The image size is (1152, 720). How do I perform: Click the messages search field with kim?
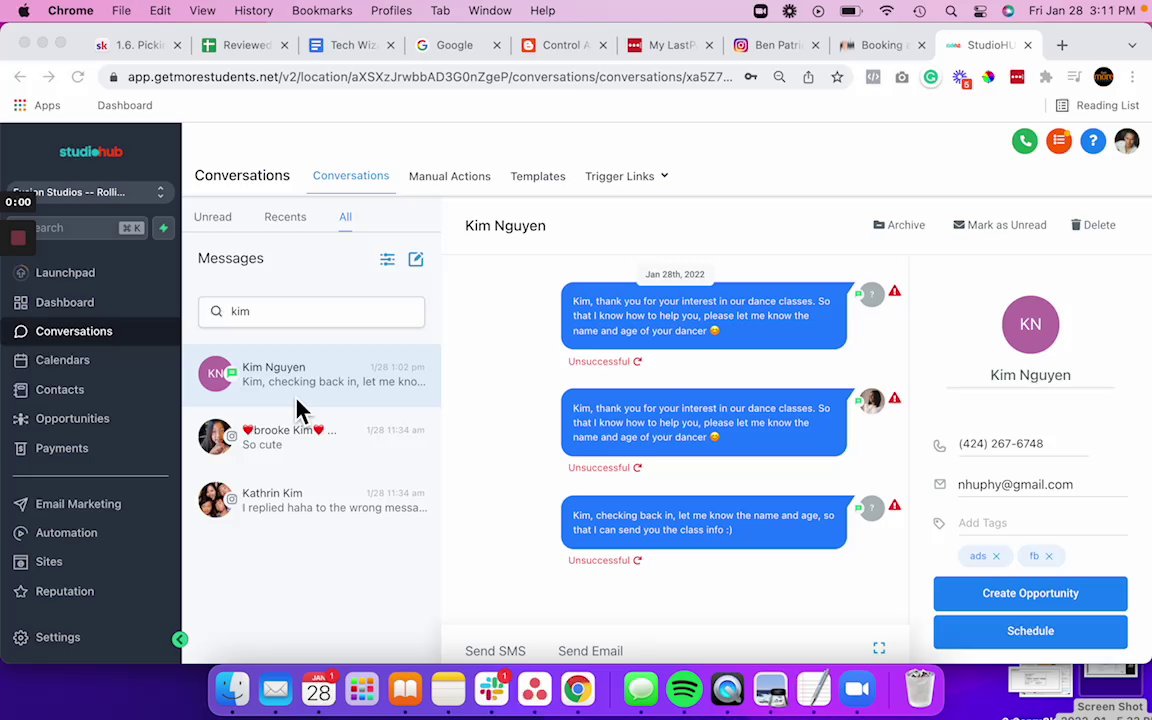click(312, 312)
